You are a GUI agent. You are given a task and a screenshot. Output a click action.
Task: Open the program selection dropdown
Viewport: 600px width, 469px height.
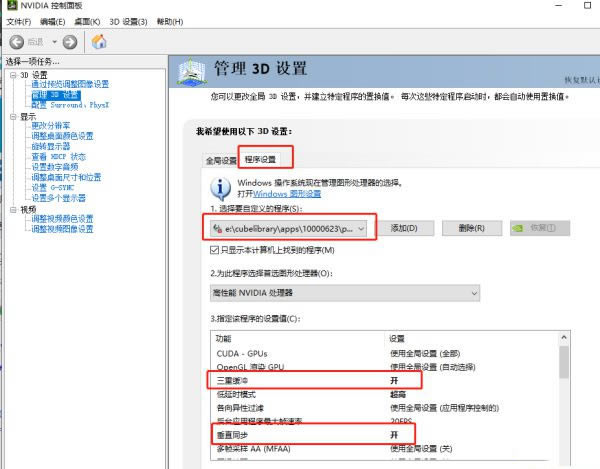[361, 228]
